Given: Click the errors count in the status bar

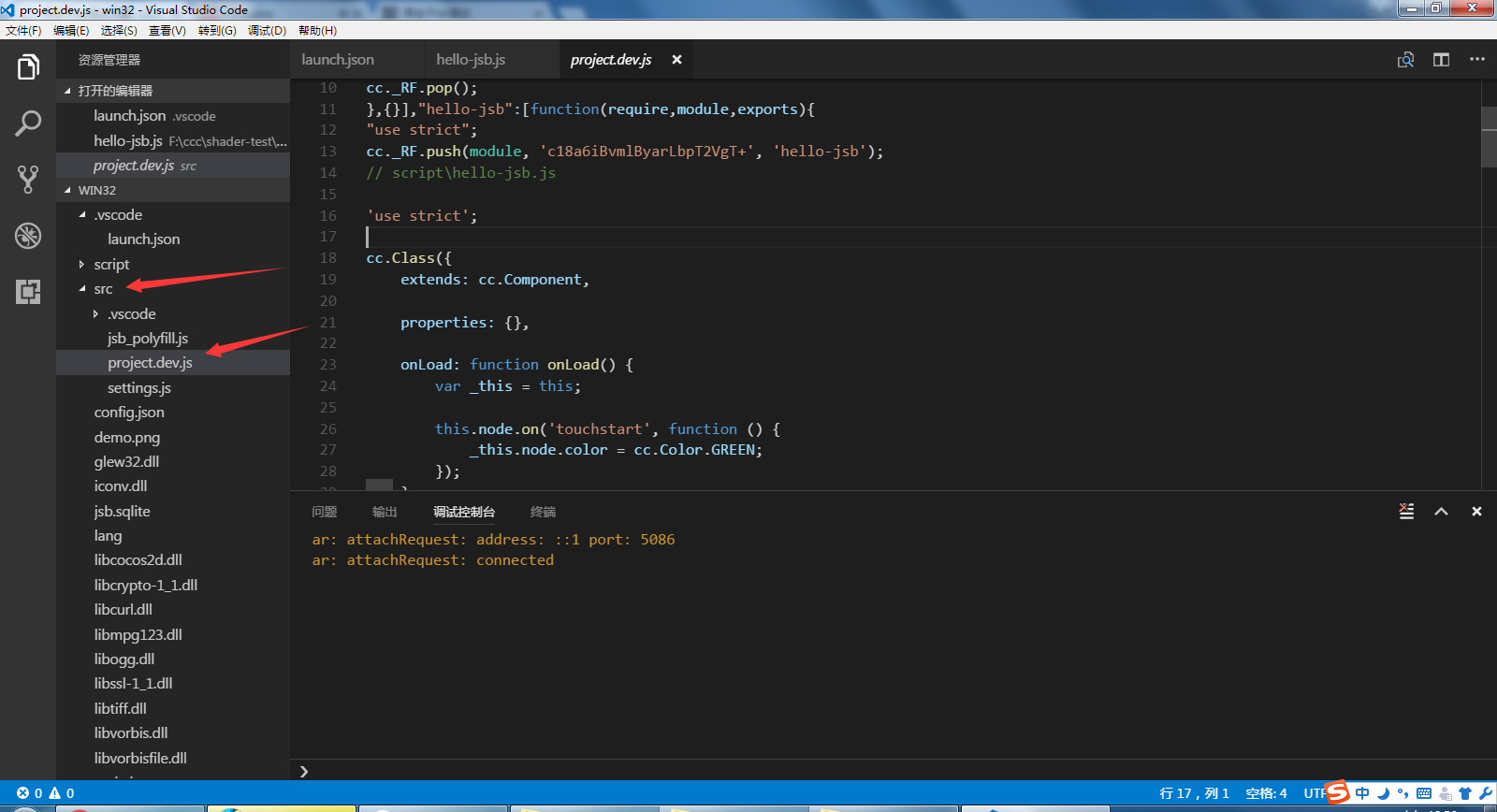Looking at the screenshot, I should [29, 793].
